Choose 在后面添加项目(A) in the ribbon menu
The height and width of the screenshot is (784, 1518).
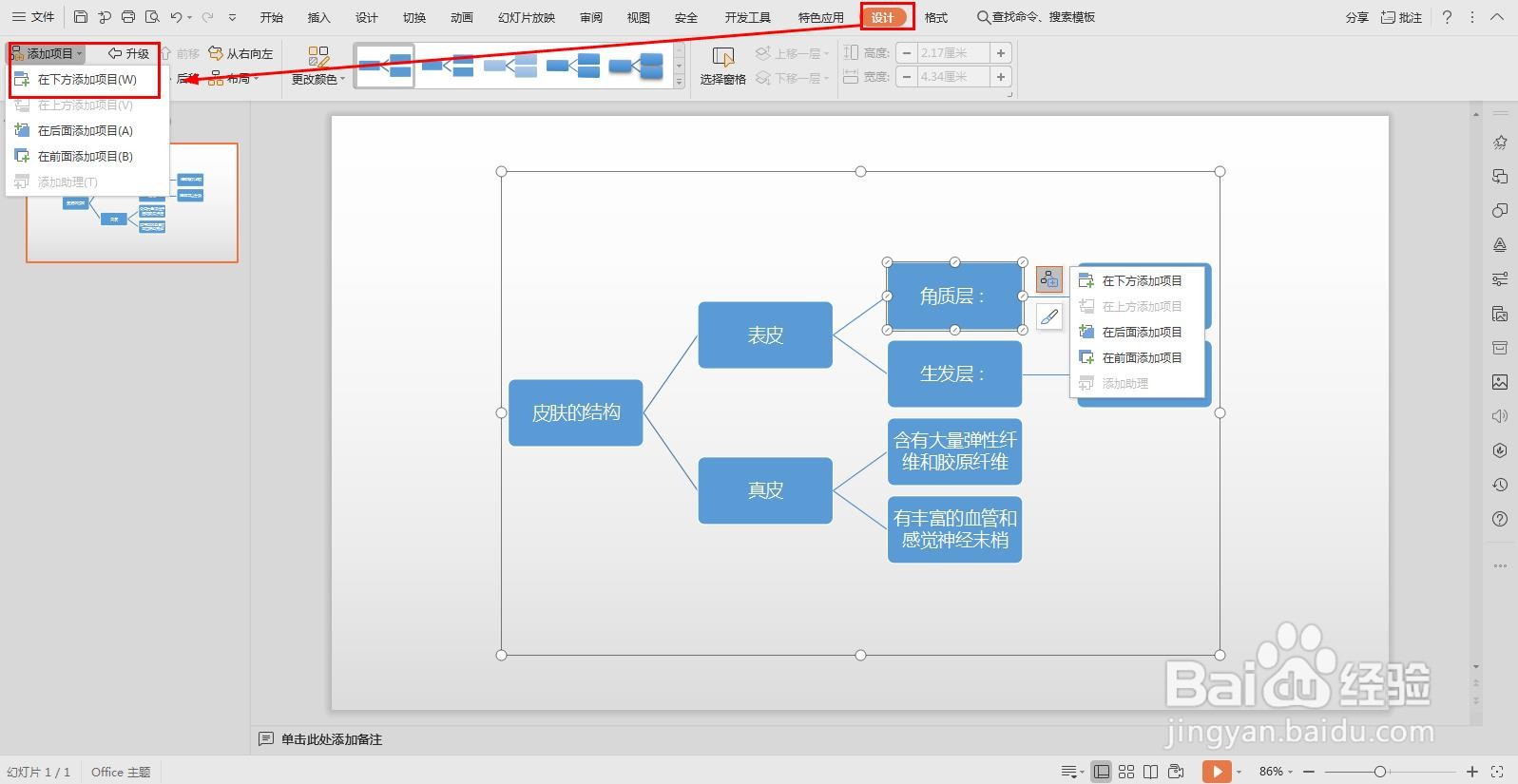86,130
